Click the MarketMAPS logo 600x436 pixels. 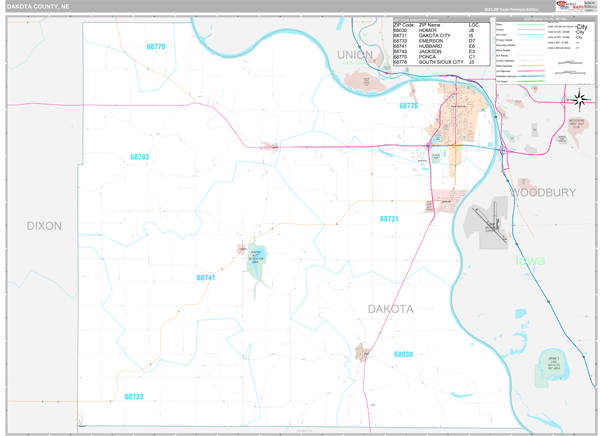click(572, 7)
